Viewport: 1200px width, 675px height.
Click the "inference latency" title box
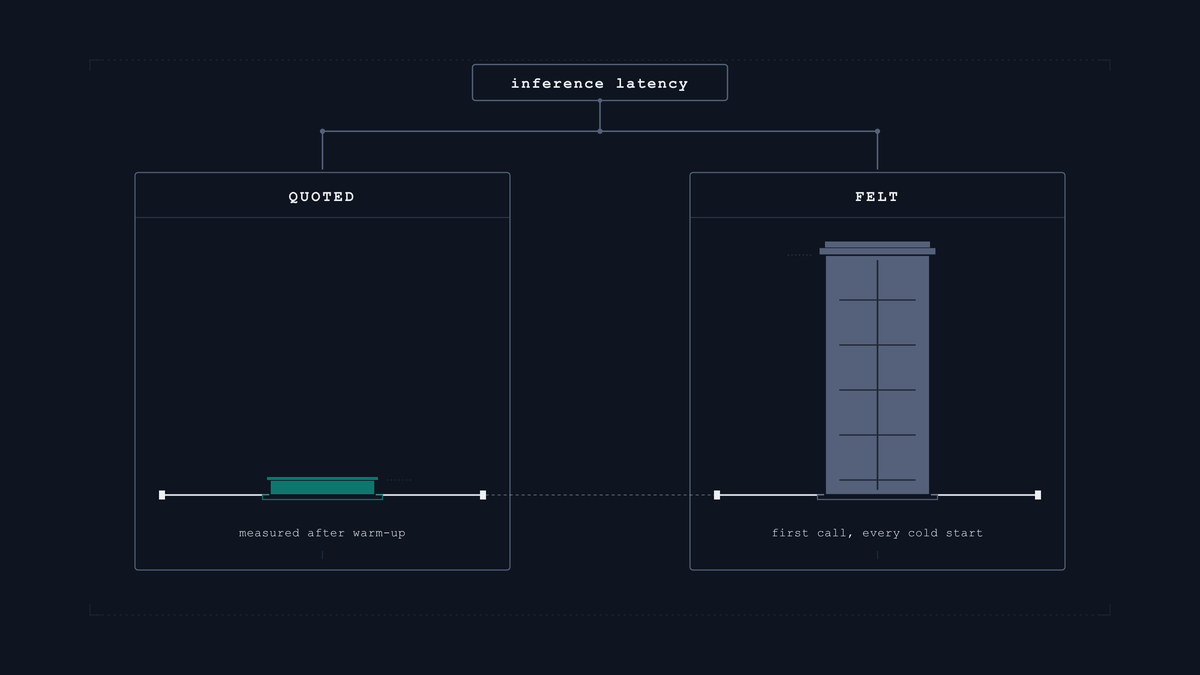click(x=600, y=83)
